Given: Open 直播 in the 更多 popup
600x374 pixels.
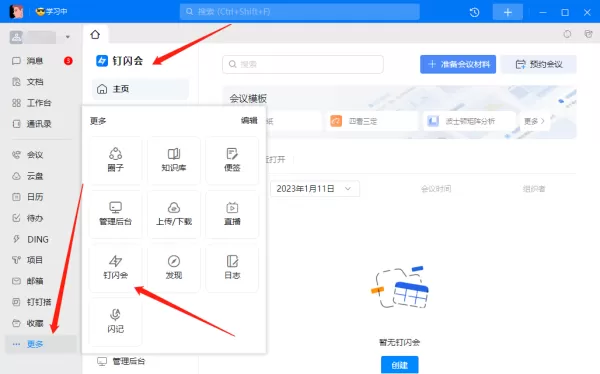Looking at the screenshot, I should [232, 214].
